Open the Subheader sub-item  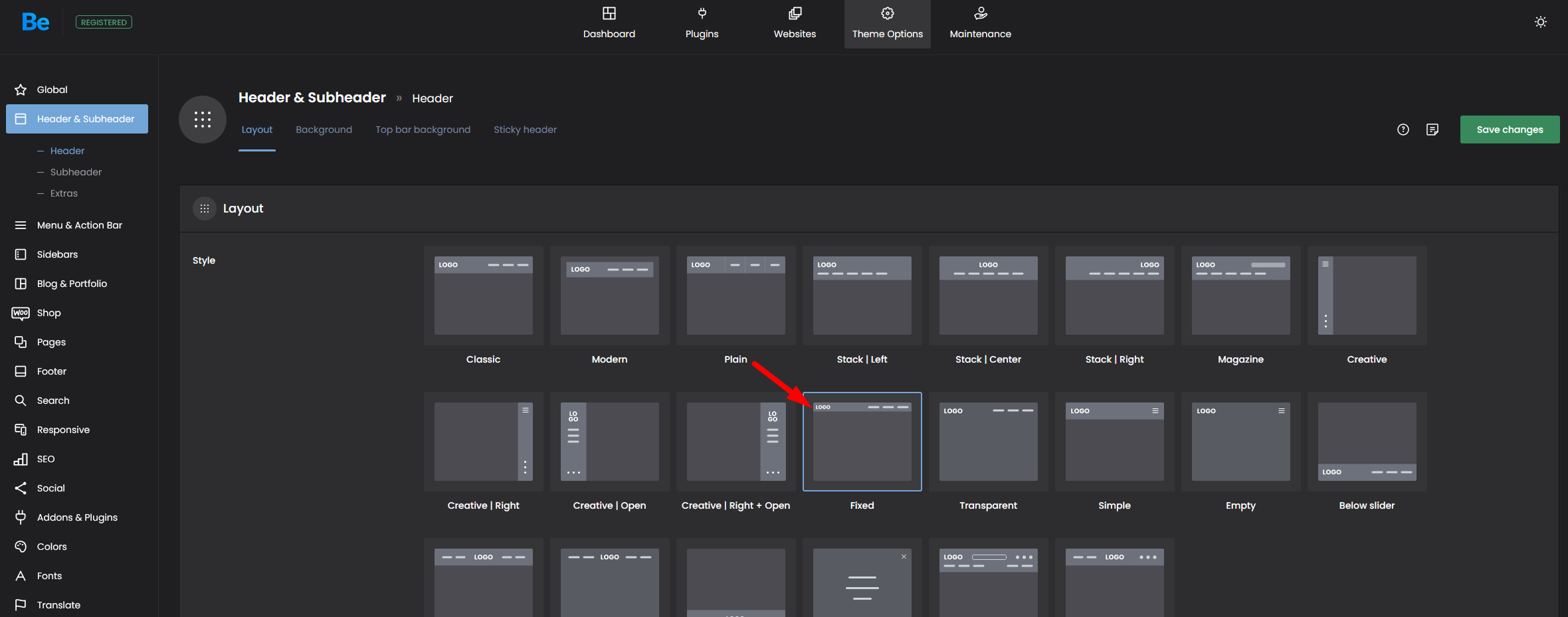(x=76, y=172)
